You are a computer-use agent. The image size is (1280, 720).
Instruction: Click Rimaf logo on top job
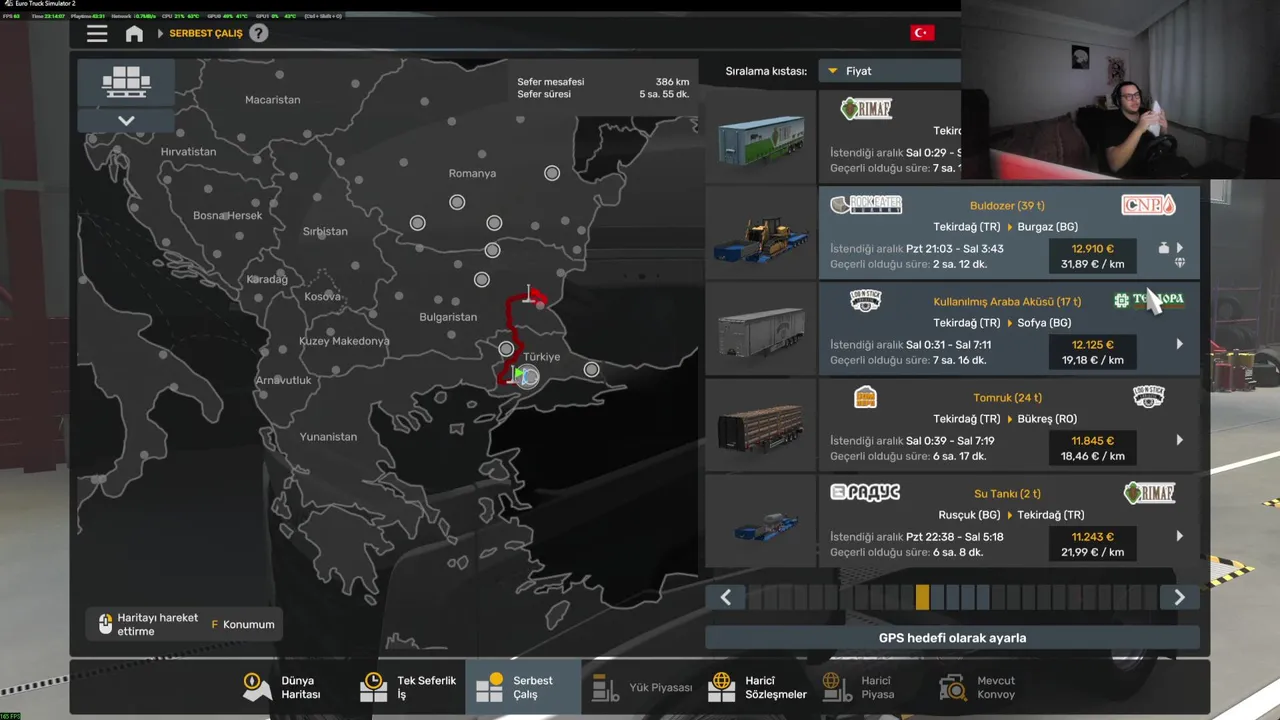tap(866, 109)
